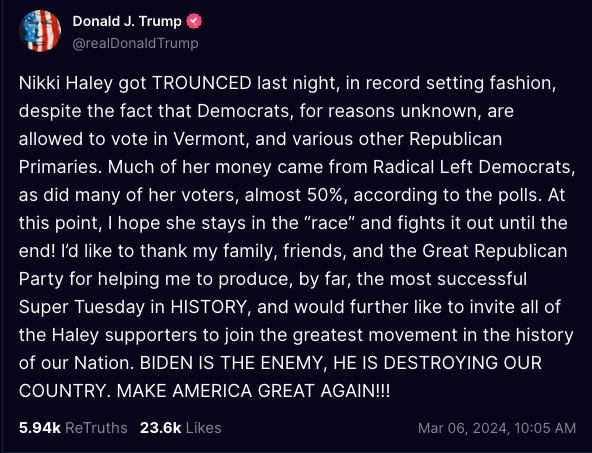Click the opening words "Nikki Haley got"

tap(83, 83)
